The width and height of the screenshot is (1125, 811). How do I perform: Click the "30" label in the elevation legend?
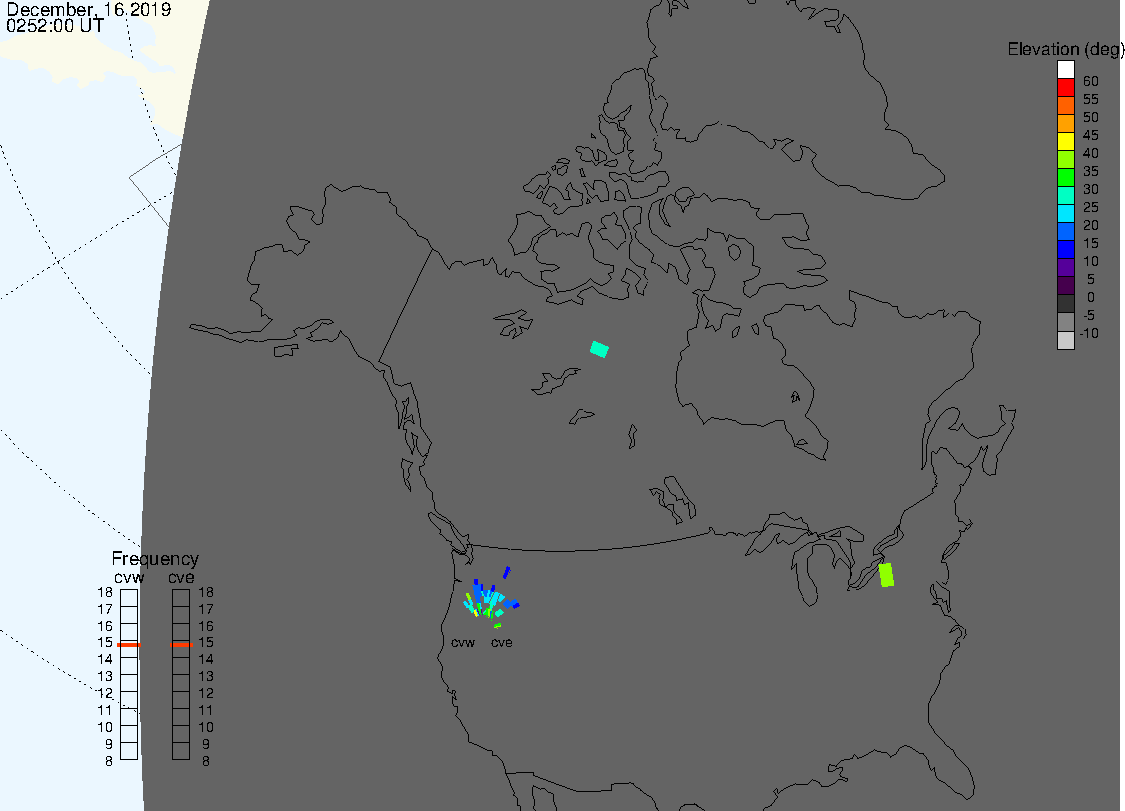(1091, 189)
